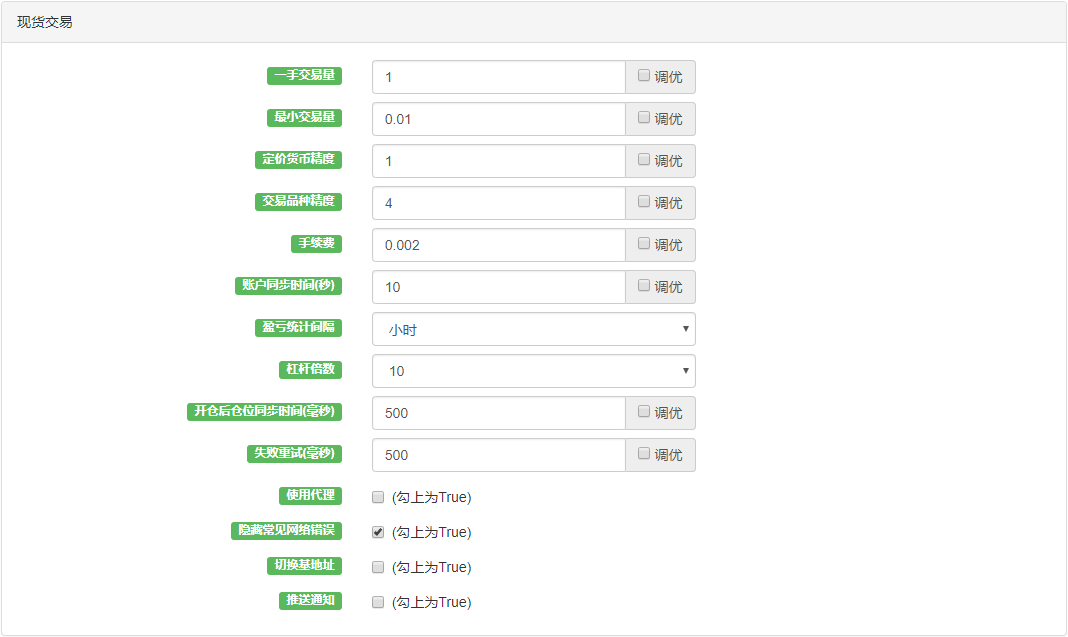The width and height of the screenshot is (1068, 637).
Task: Turn on 推送通知 checkbox
Action: coord(378,602)
